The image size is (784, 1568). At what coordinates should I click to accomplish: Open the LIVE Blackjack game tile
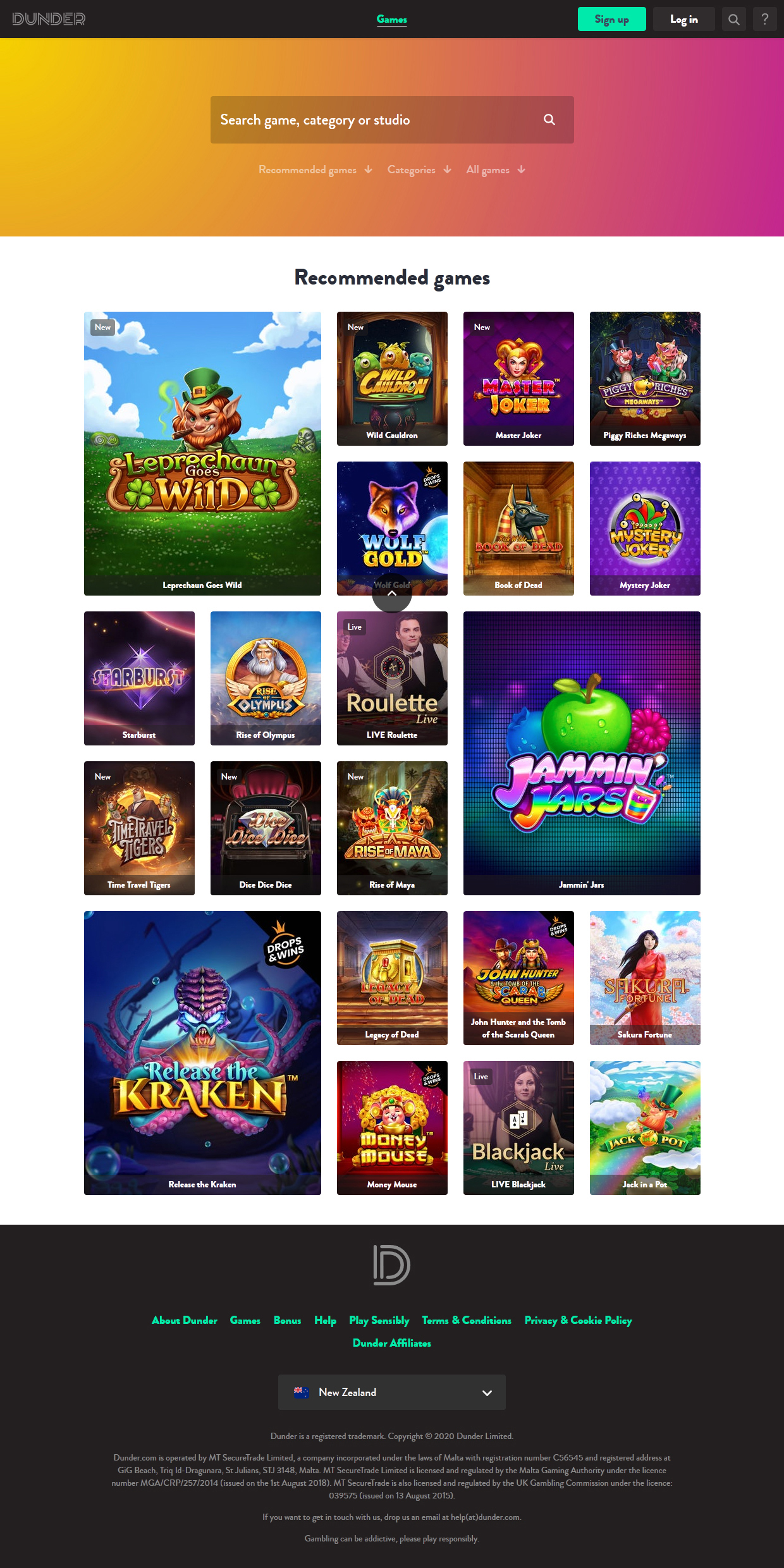click(x=518, y=1128)
